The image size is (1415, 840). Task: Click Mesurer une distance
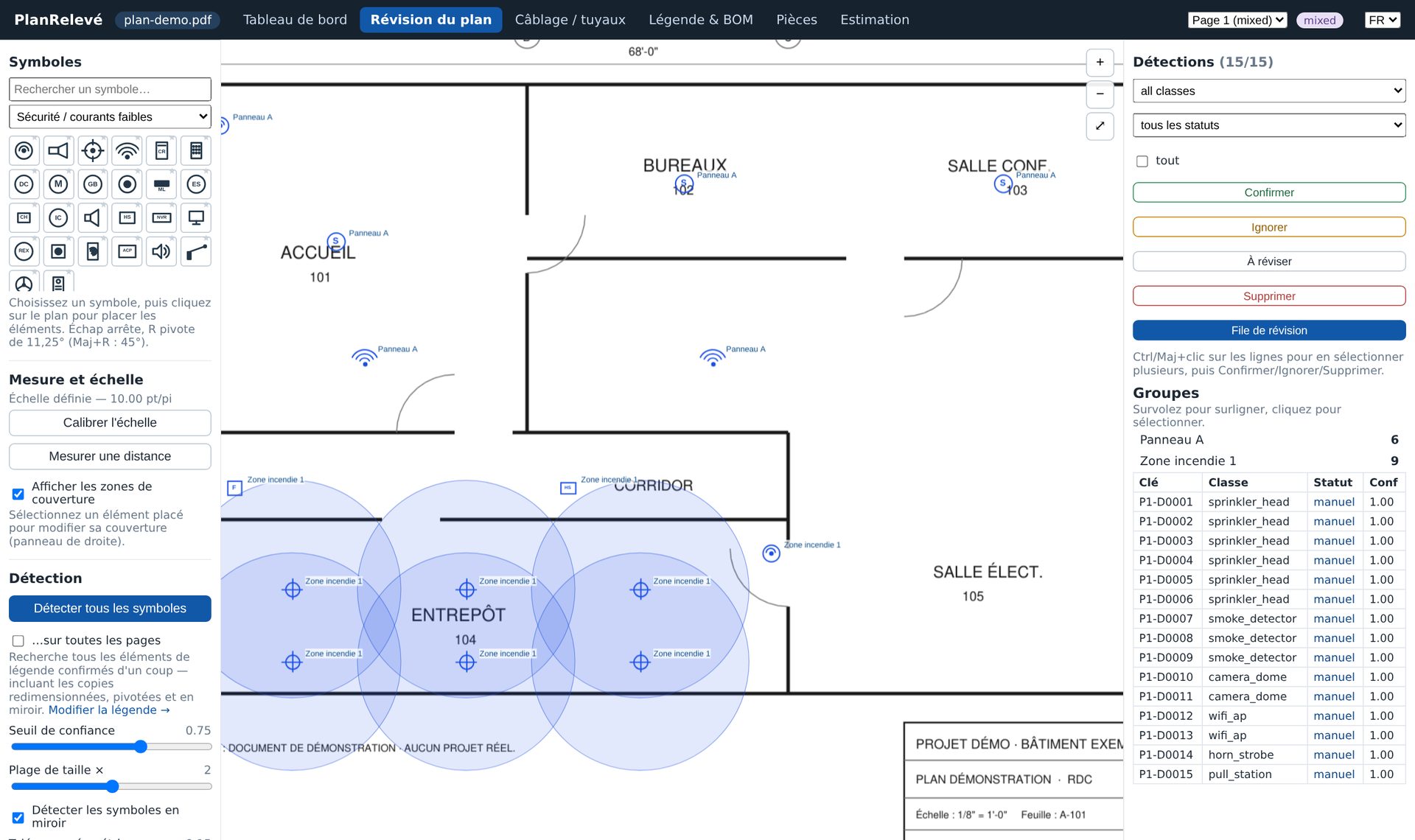pyautogui.click(x=110, y=457)
